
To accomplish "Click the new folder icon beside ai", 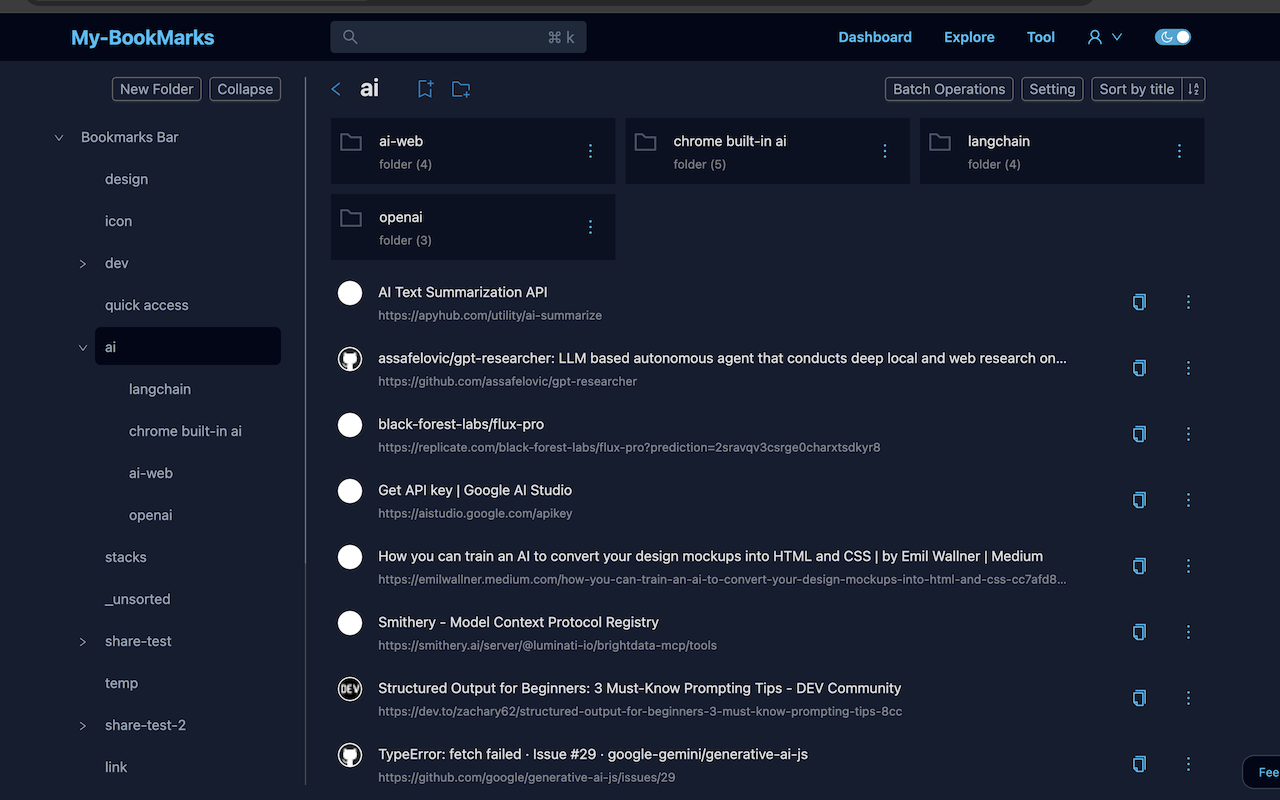I will pyautogui.click(x=461, y=89).
